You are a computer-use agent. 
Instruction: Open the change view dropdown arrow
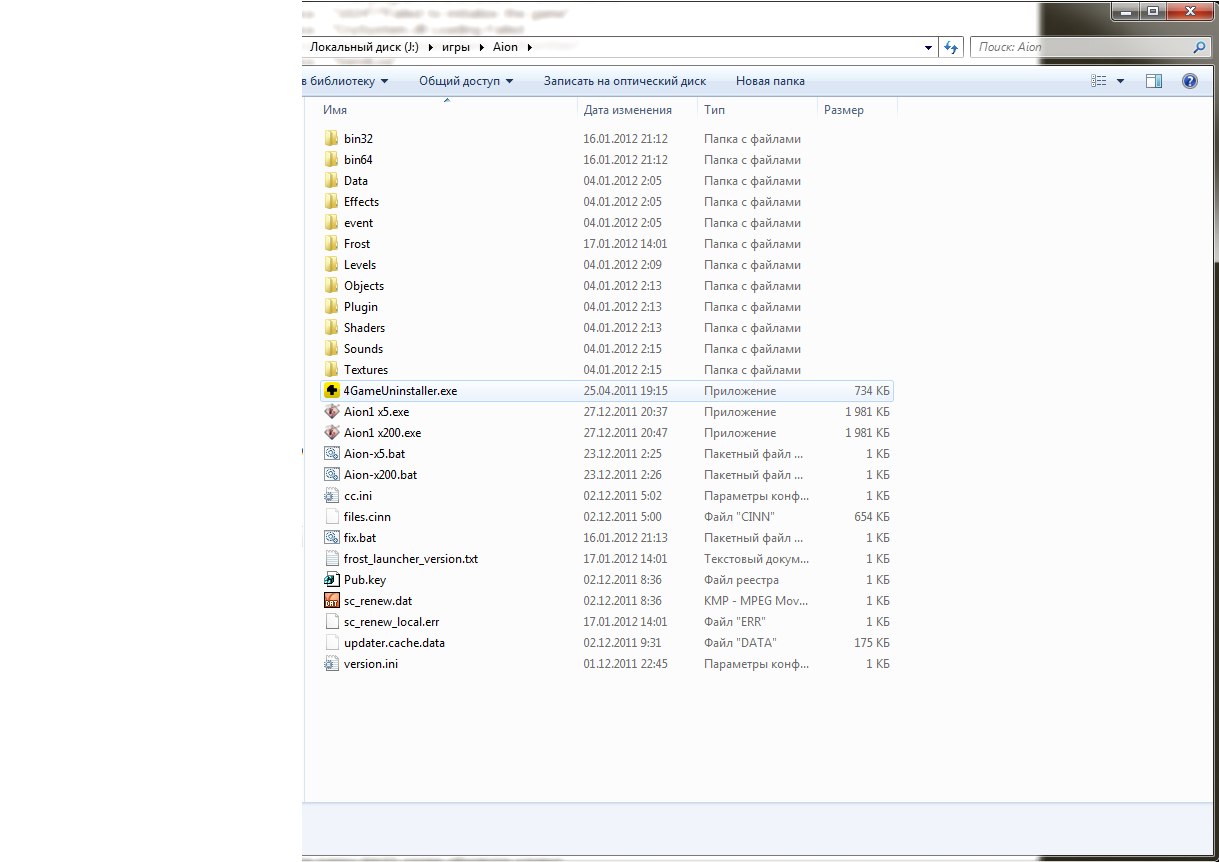[x=1120, y=81]
